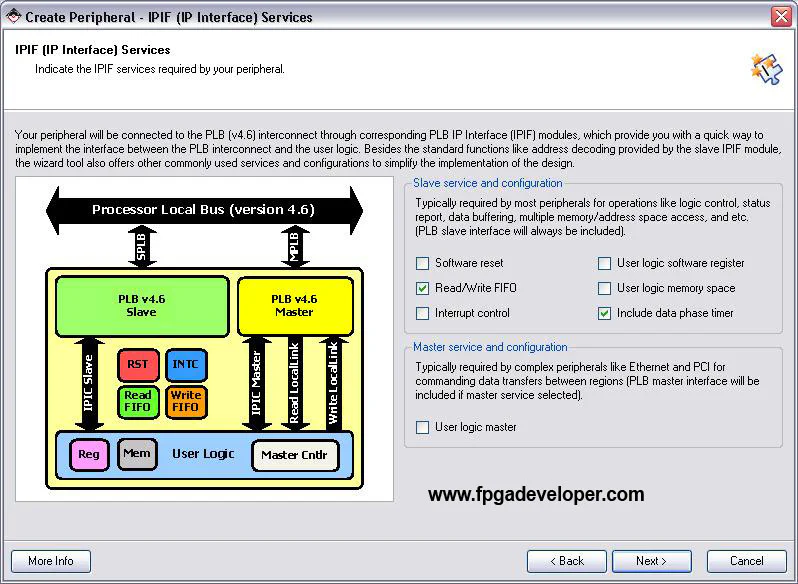798x584 pixels.
Task: Enable the Software reset checkbox
Action: 423,264
